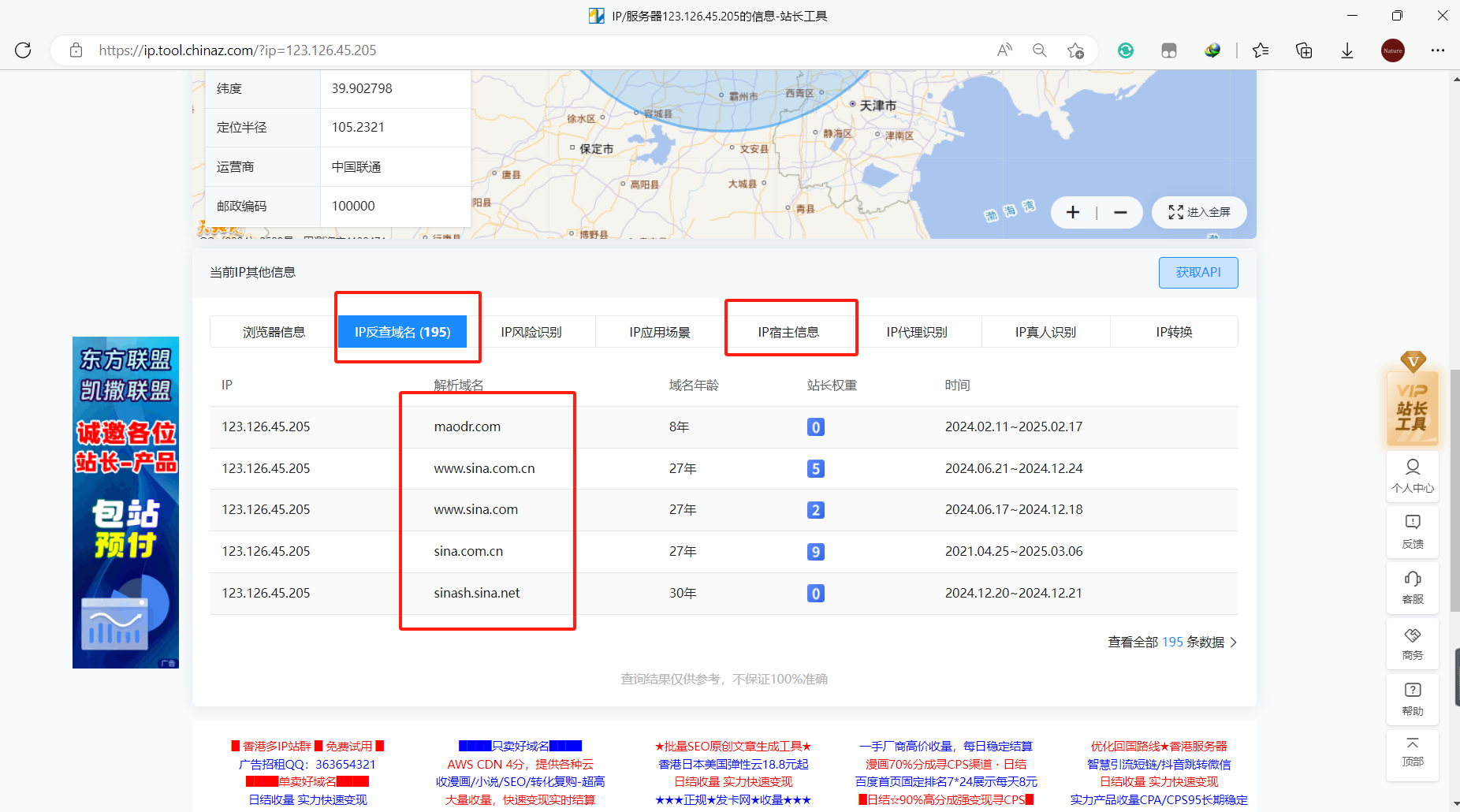Click weight badge 5 for www.sina.com.cn
This screenshot has width=1460, height=812.
pos(816,468)
